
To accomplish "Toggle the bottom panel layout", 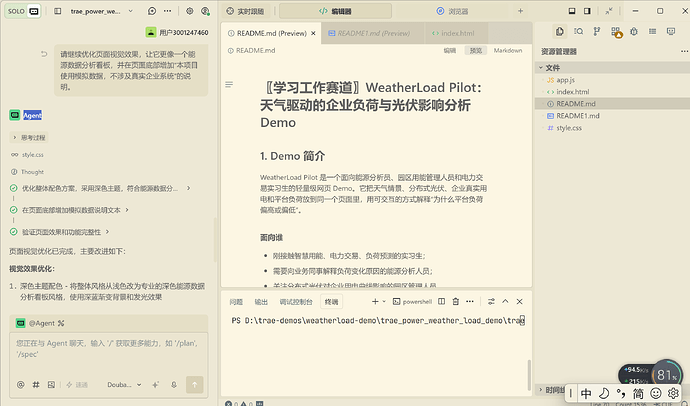I will click(572, 11).
